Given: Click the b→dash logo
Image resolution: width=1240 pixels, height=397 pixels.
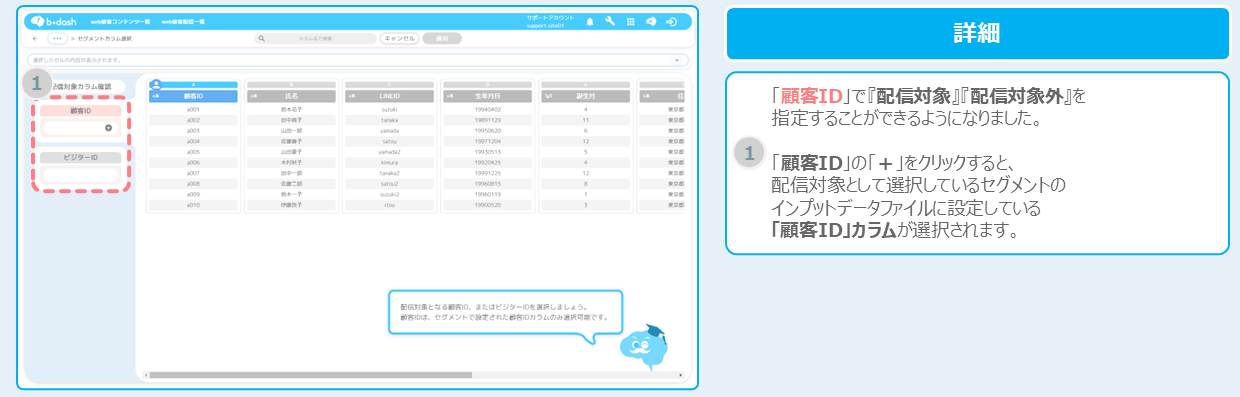Looking at the screenshot, I should tap(53, 21).
